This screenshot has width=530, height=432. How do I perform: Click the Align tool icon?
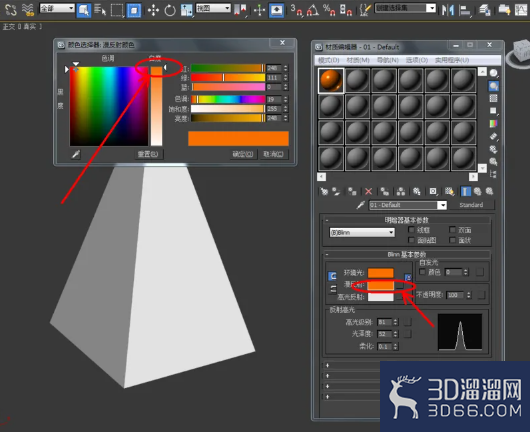click(465, 10)
